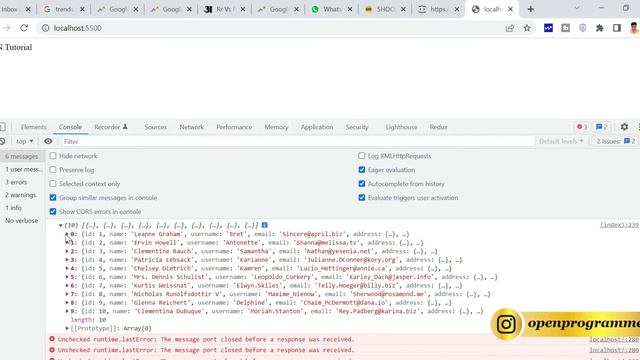
Task: Open the top context dropdown
Action: pos(24,141)
